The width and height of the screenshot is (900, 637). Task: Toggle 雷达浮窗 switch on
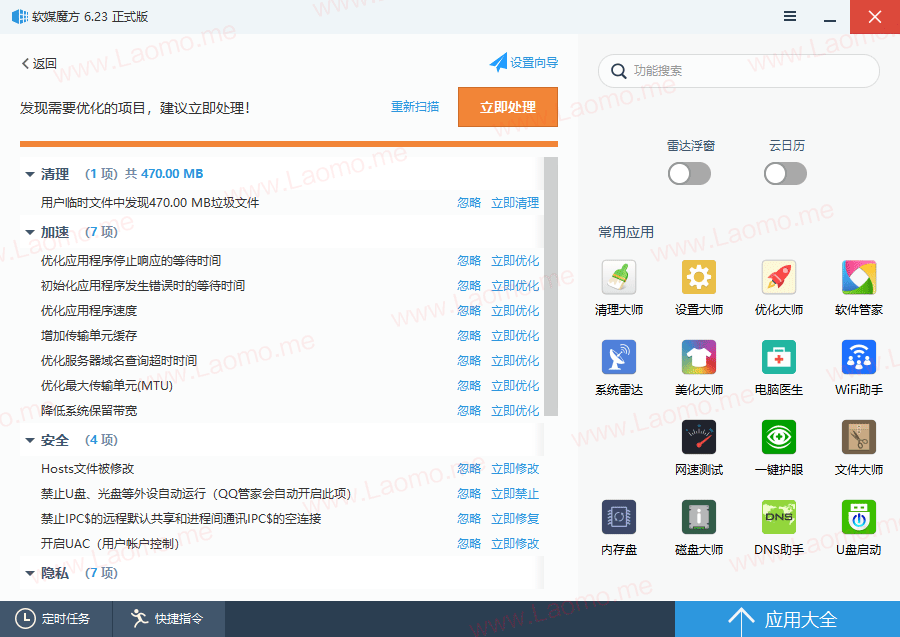(689, 174)
